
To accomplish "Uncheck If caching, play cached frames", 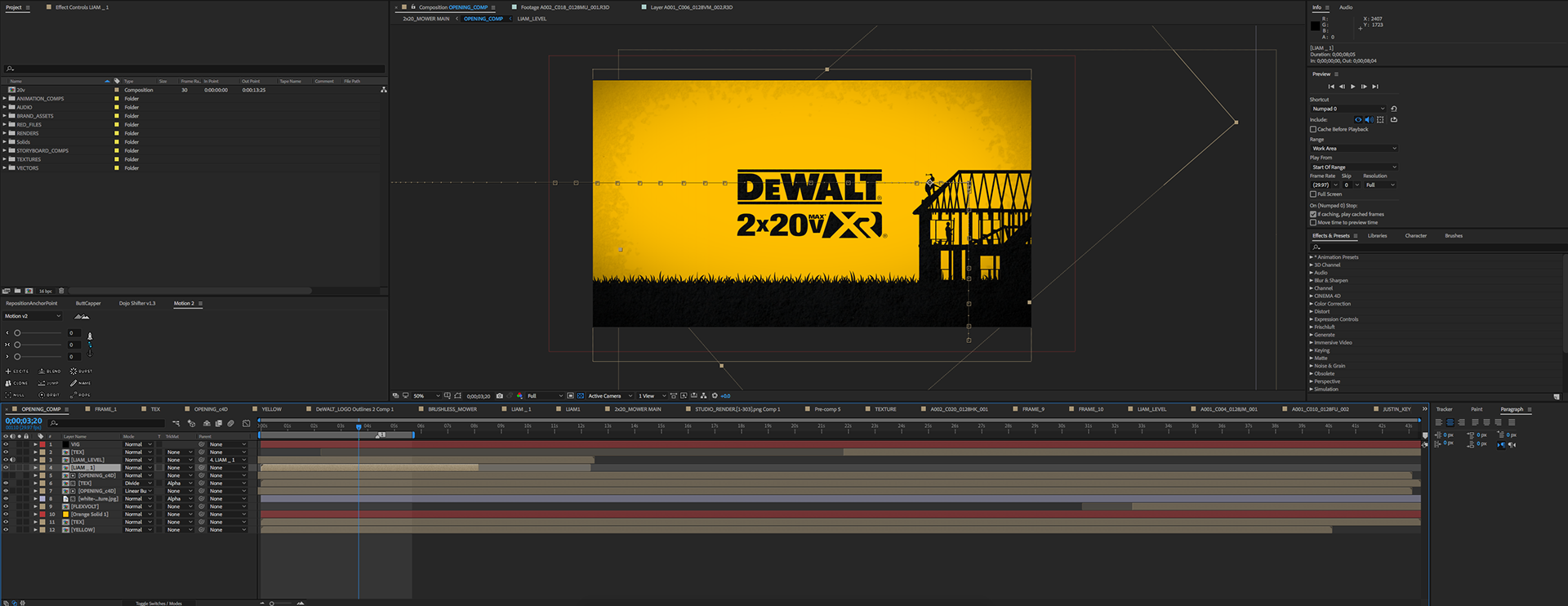I will pyautogui.click(x=1313, y=214).
